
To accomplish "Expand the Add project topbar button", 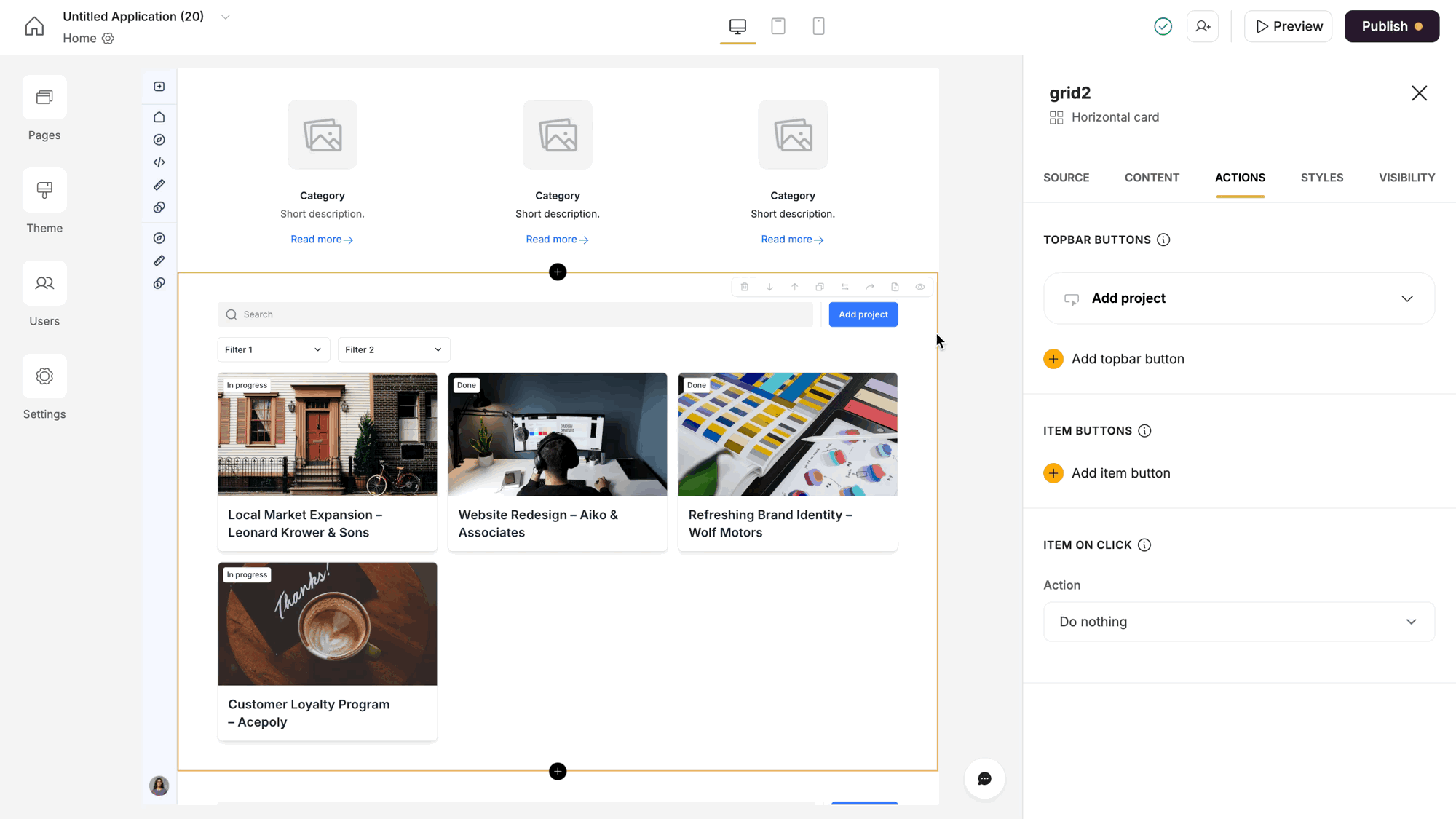I will 1406,298.
